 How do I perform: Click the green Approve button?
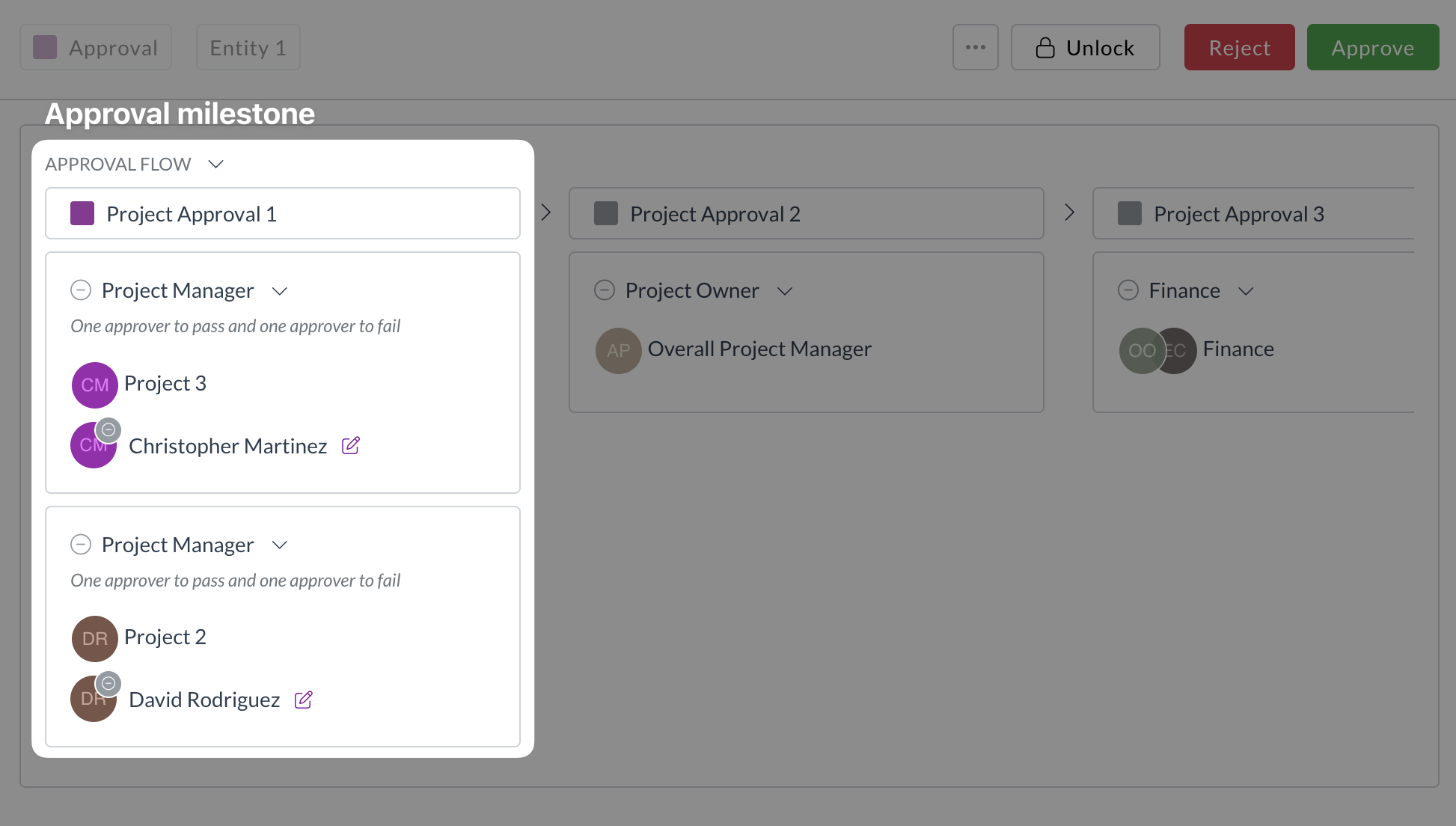1373,47
